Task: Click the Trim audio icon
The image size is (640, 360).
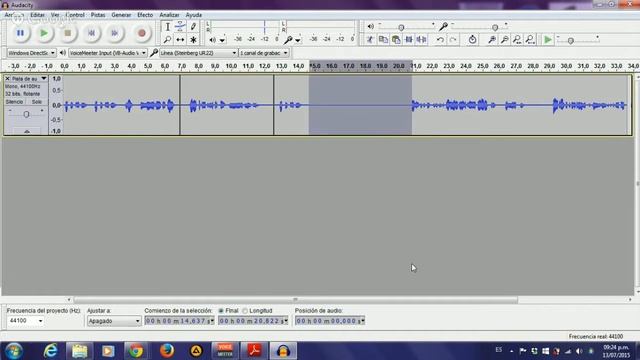Action: (409, 40)
